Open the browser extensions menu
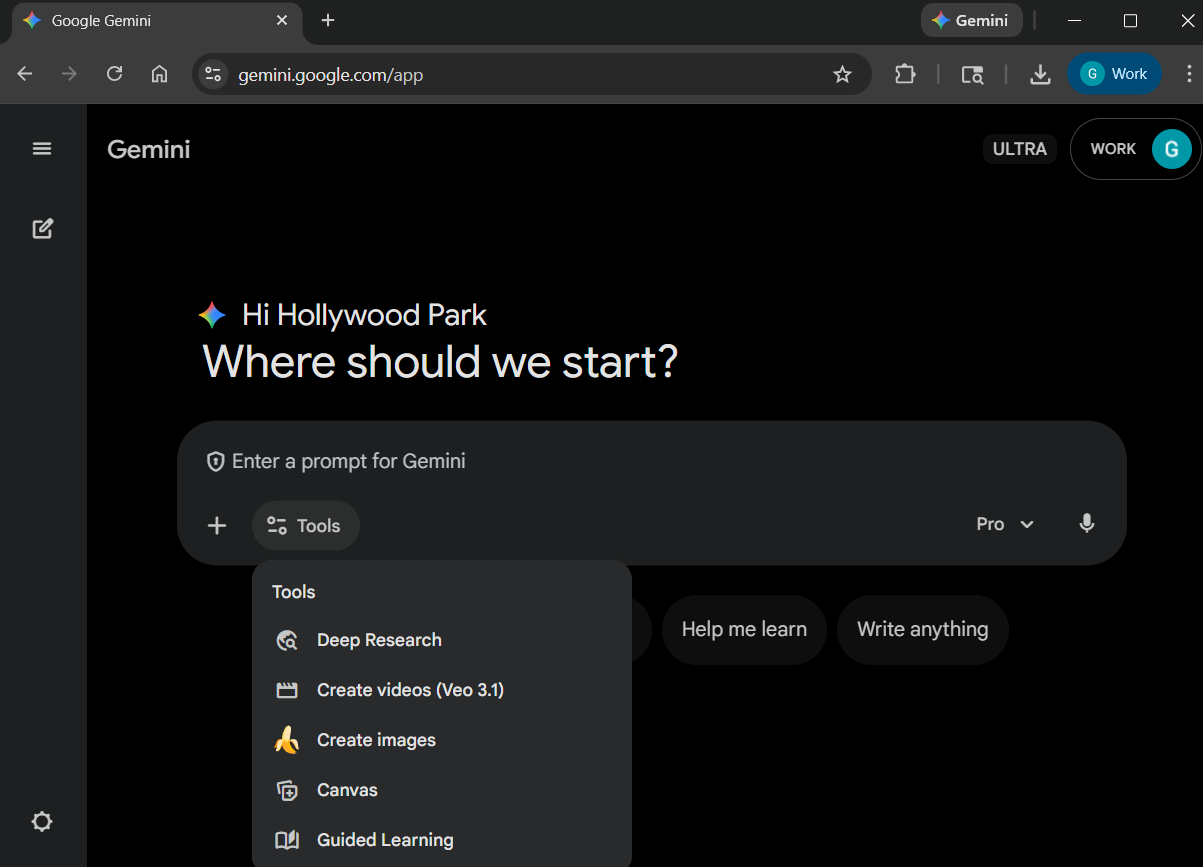The width and height of the screenshot is (1203, 867). click(x=905, y=74)
